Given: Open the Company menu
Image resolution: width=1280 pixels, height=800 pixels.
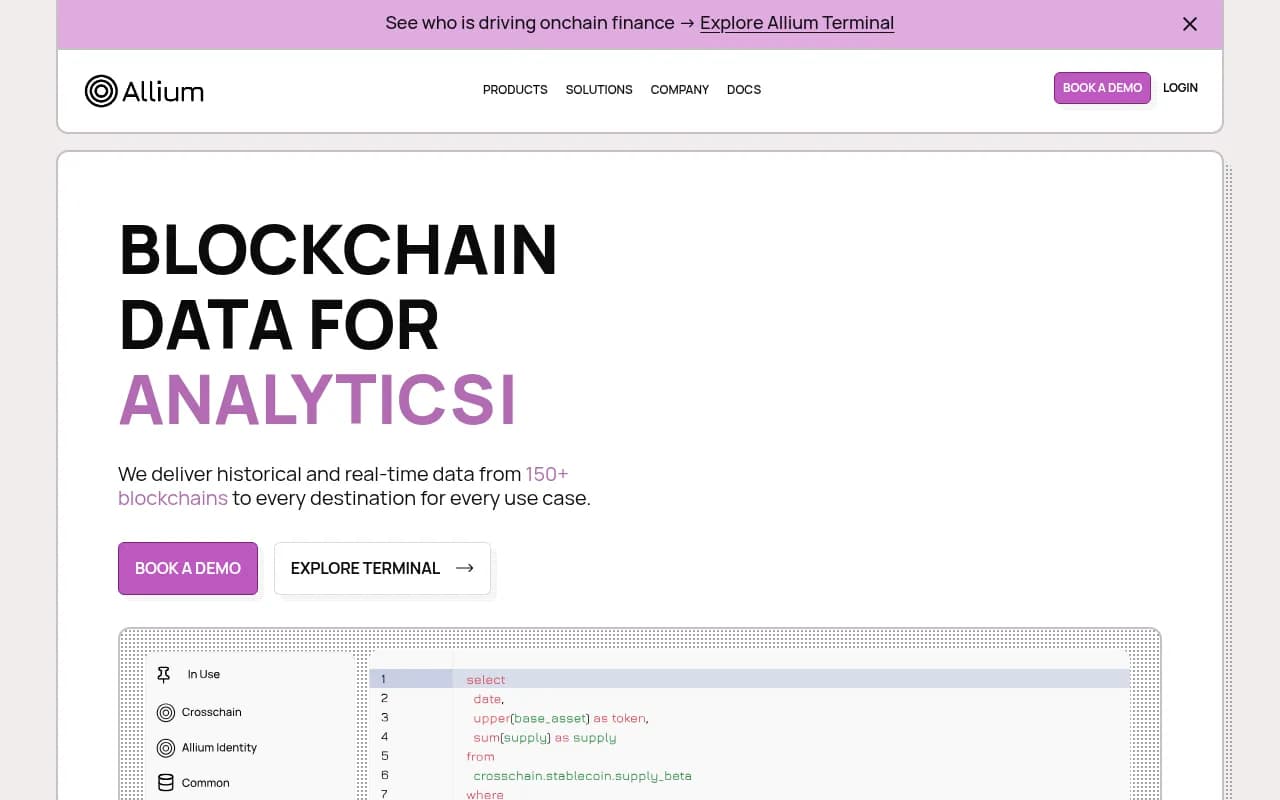Looking at the screenshot, I should [x=680, y=90].
